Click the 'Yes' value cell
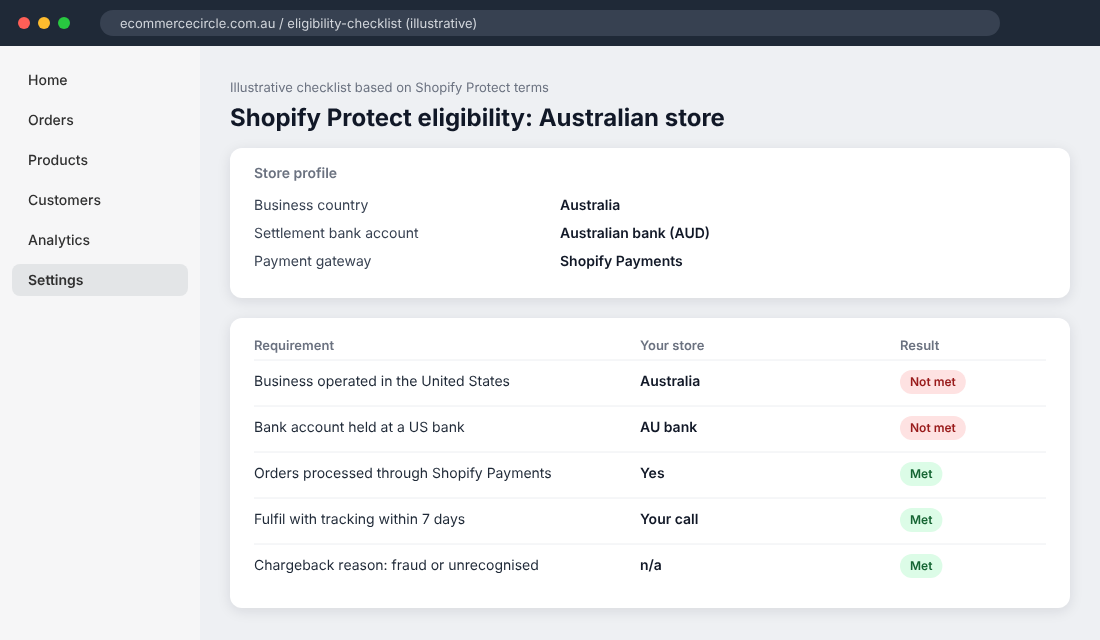This screenshot has height=640, width=1100. pyautogui.click(x=652, y=473)
